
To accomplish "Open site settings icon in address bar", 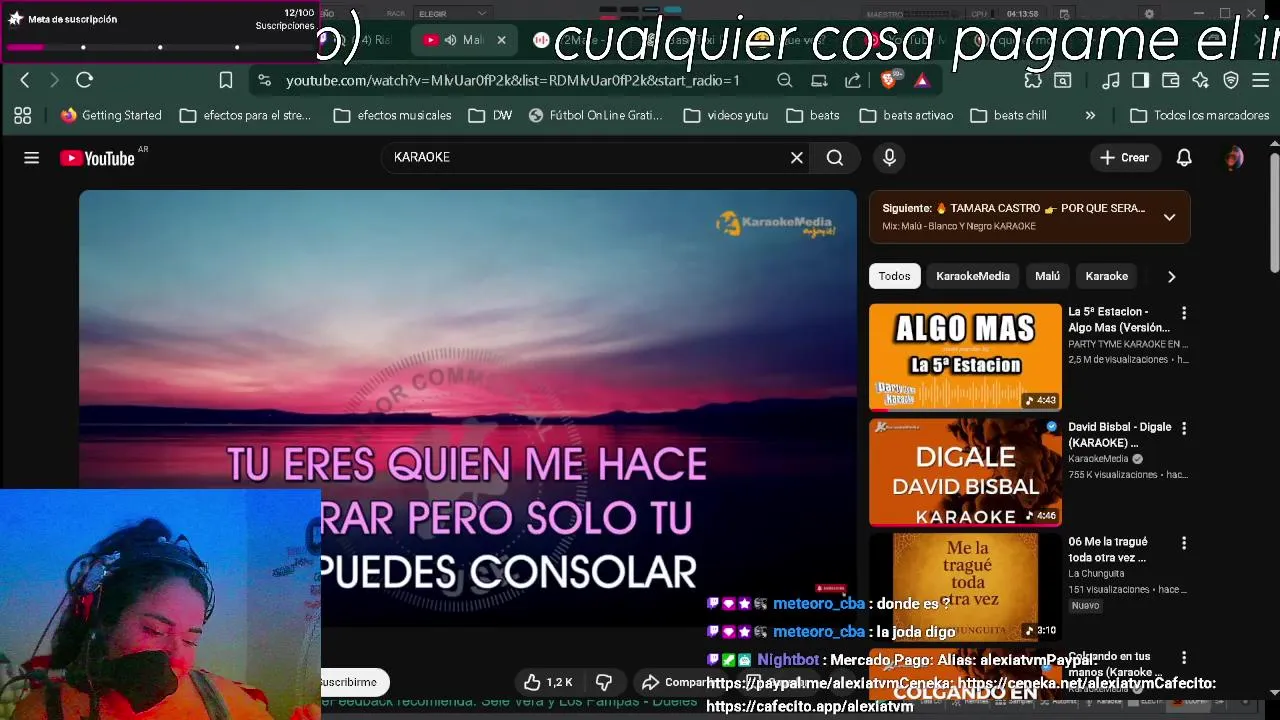I will 263,80.
